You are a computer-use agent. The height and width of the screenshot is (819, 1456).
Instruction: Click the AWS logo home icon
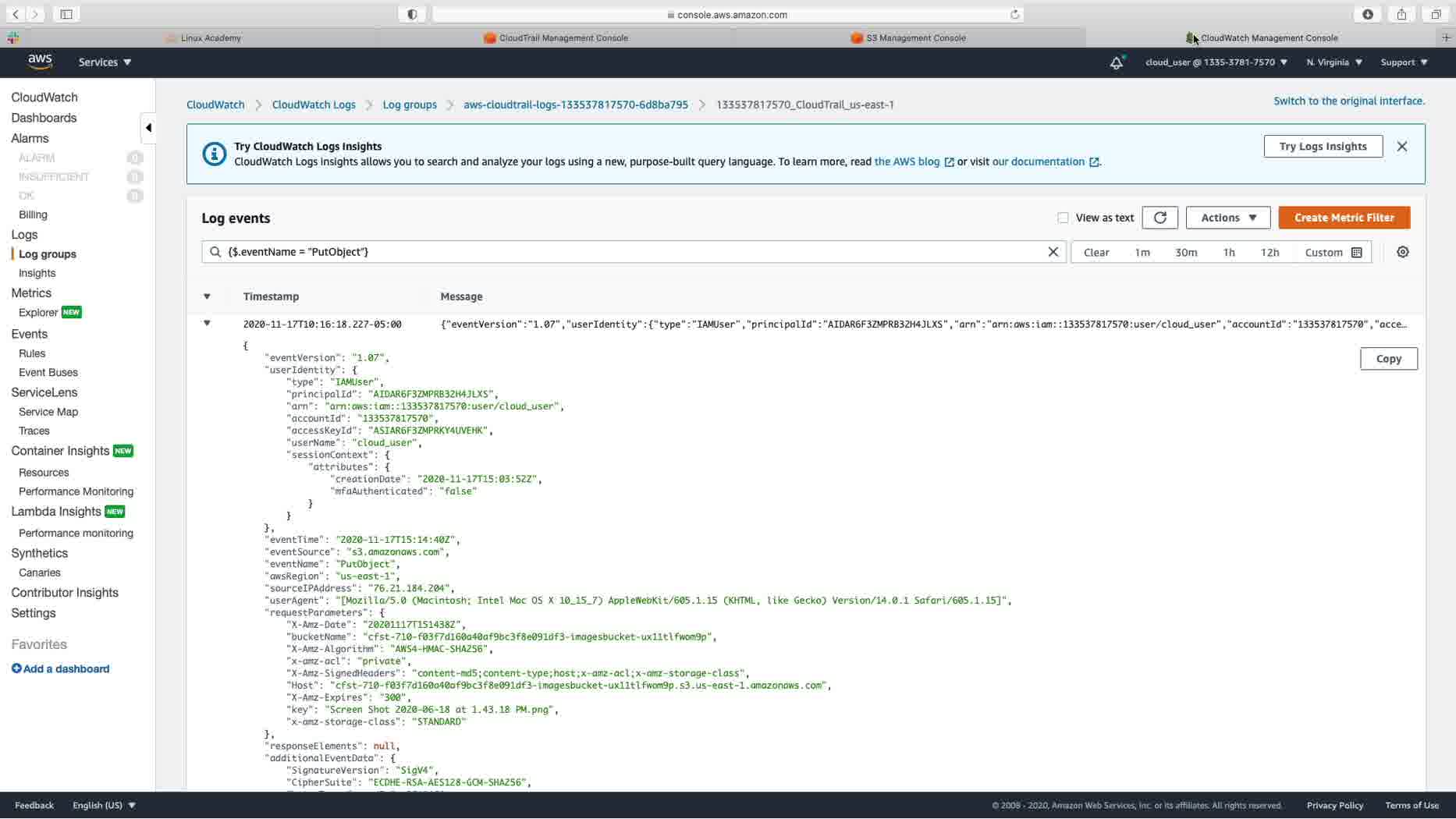[40, 62]
